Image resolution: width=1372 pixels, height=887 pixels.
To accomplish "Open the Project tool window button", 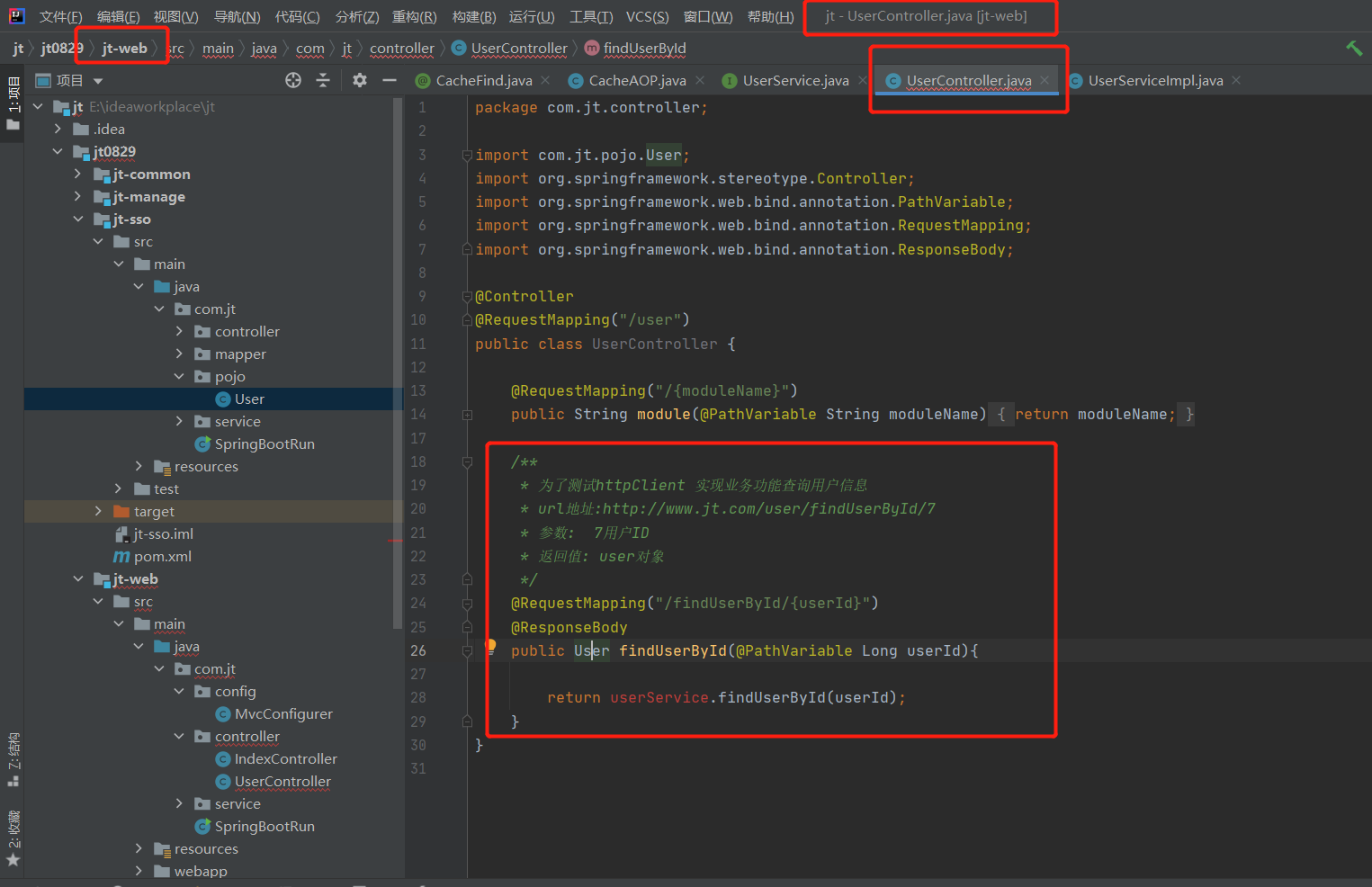I will tap(13, 103).
